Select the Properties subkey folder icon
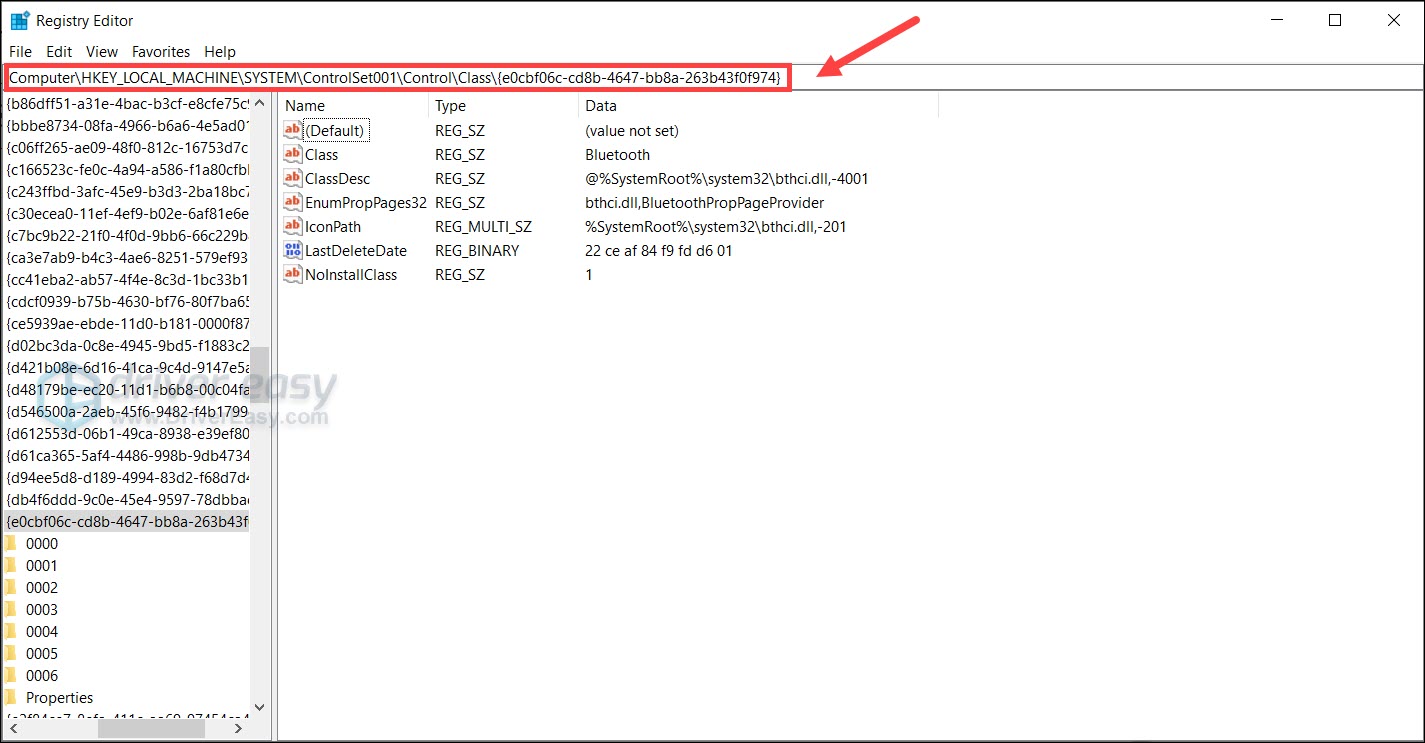 coord(11,698)
